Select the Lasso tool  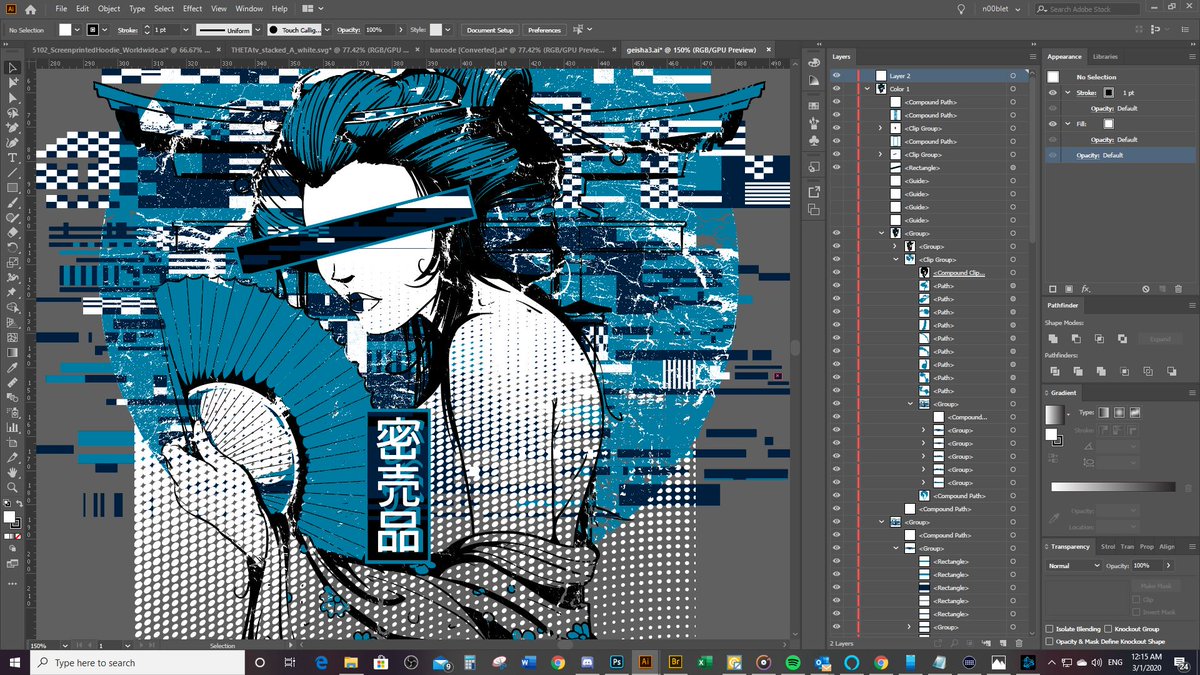tap(13, 113)
